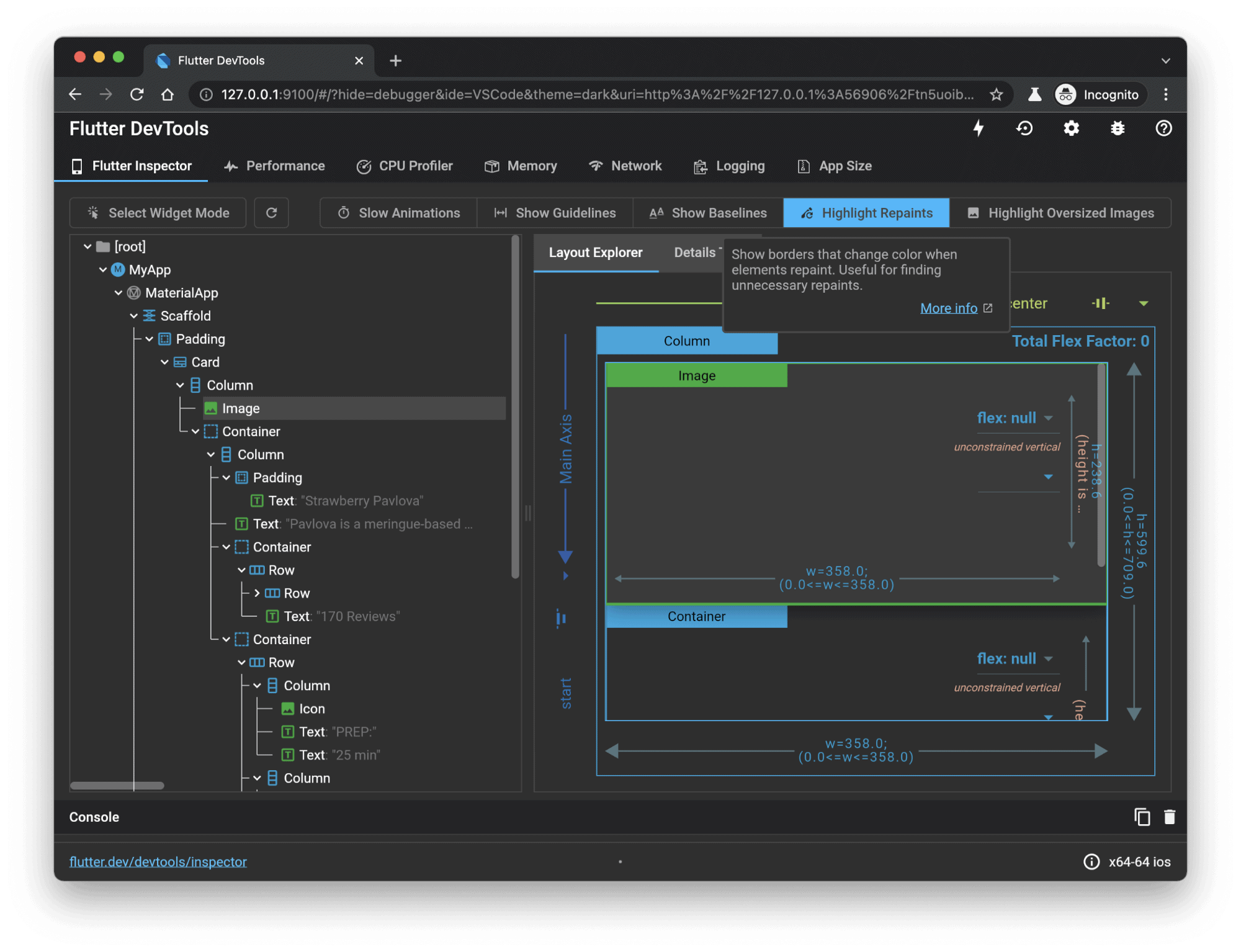Image resolution: width=1241 pixels, height=952 pixels.
Task: Toggle Highlight Oversized Images
Action: tap(1060, 213)
